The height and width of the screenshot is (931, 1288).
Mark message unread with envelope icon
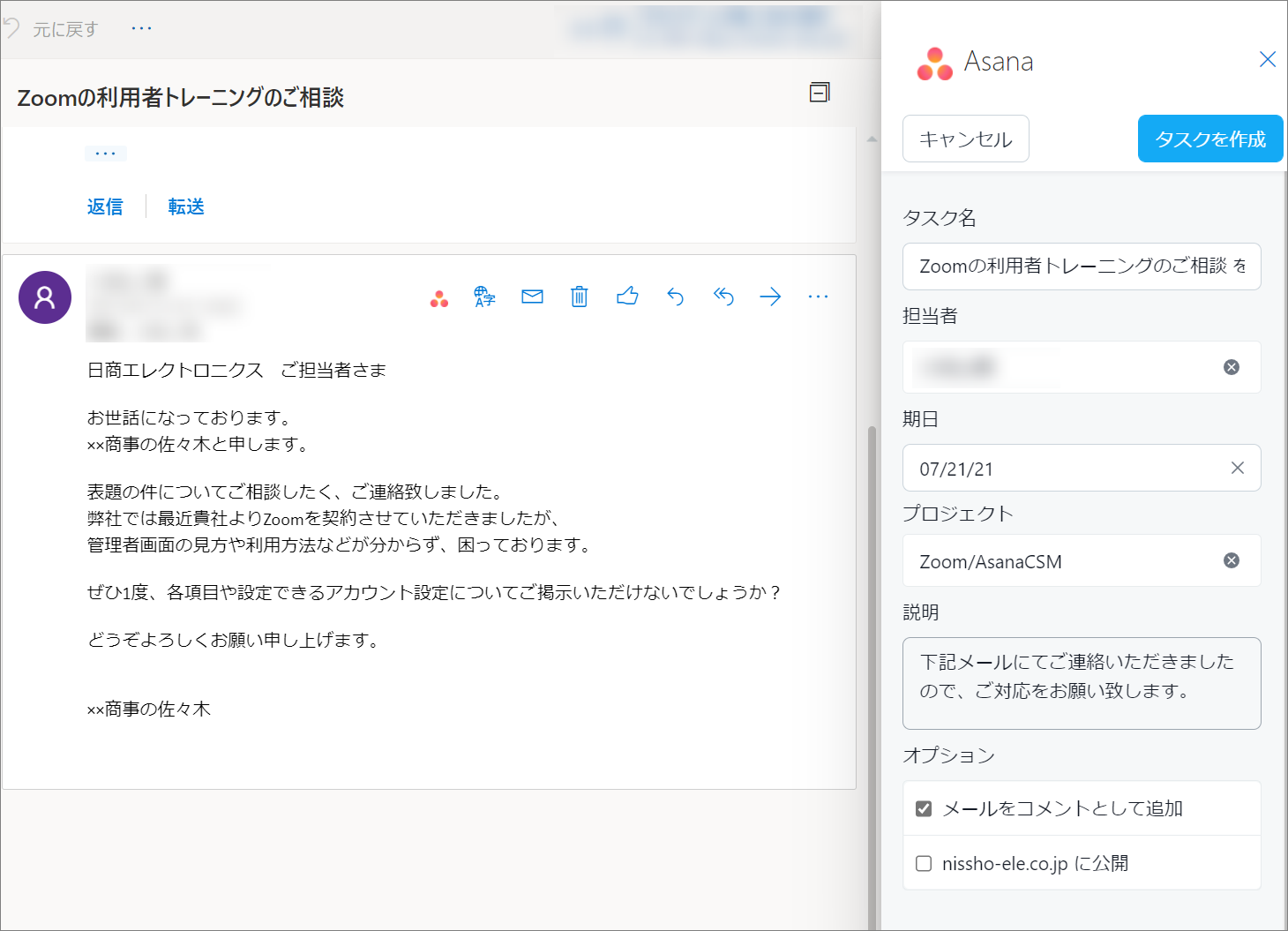pyautogui.click(x=532, y=297)
